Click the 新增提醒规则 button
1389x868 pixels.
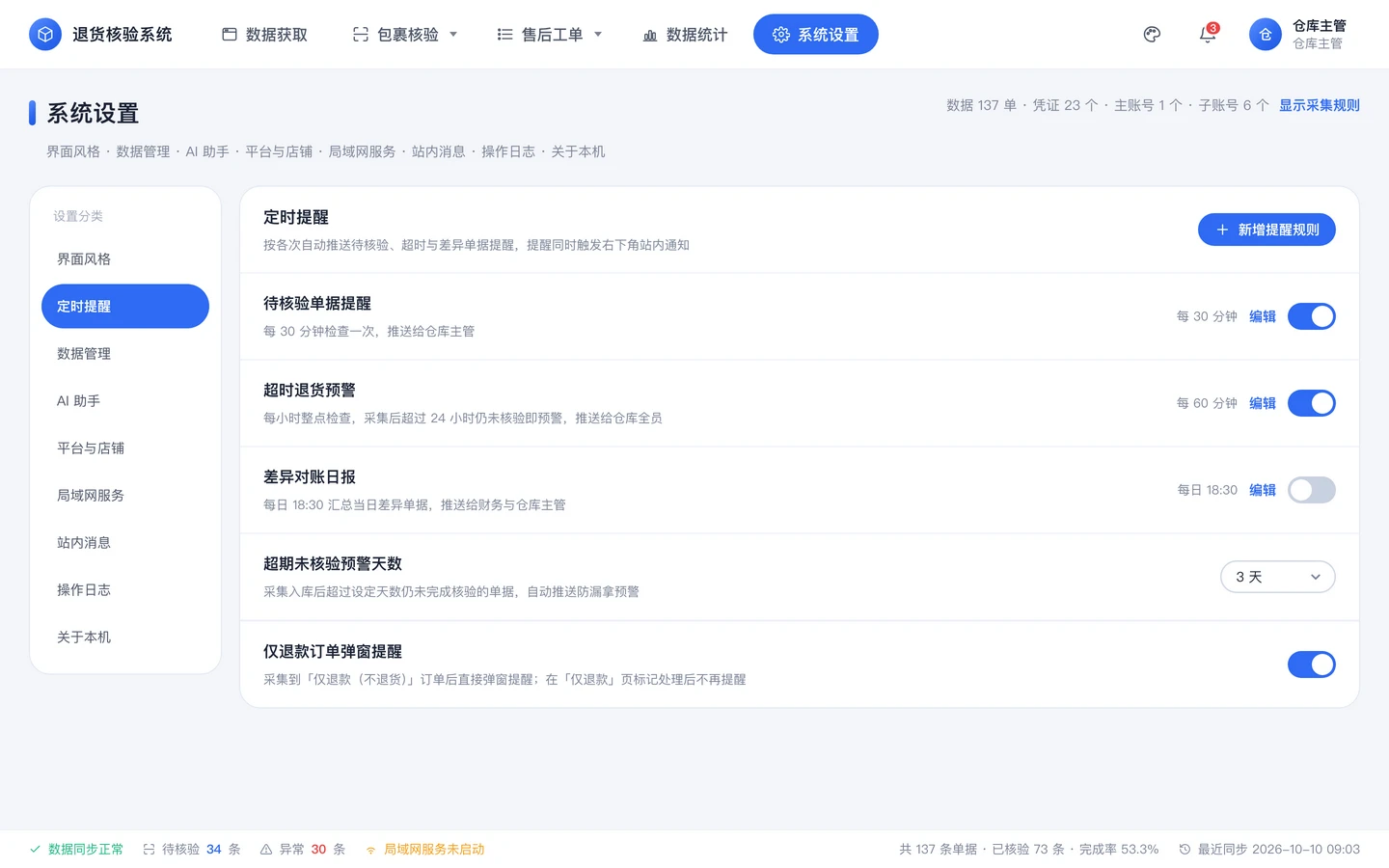coord(1266,230)
